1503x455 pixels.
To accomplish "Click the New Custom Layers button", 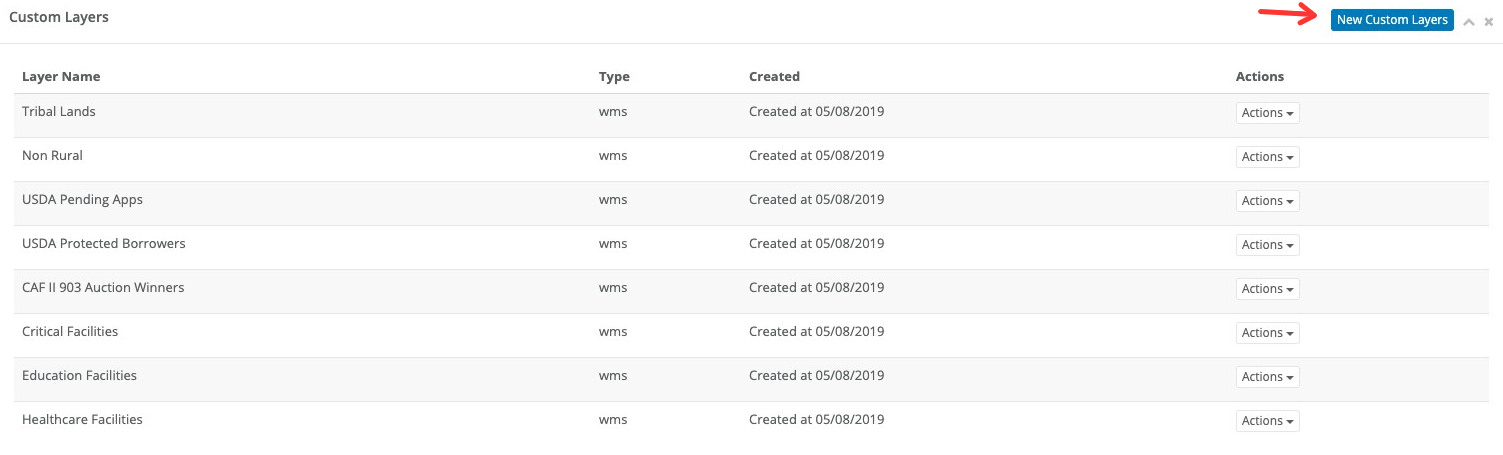I will [x=1391, y=20].
